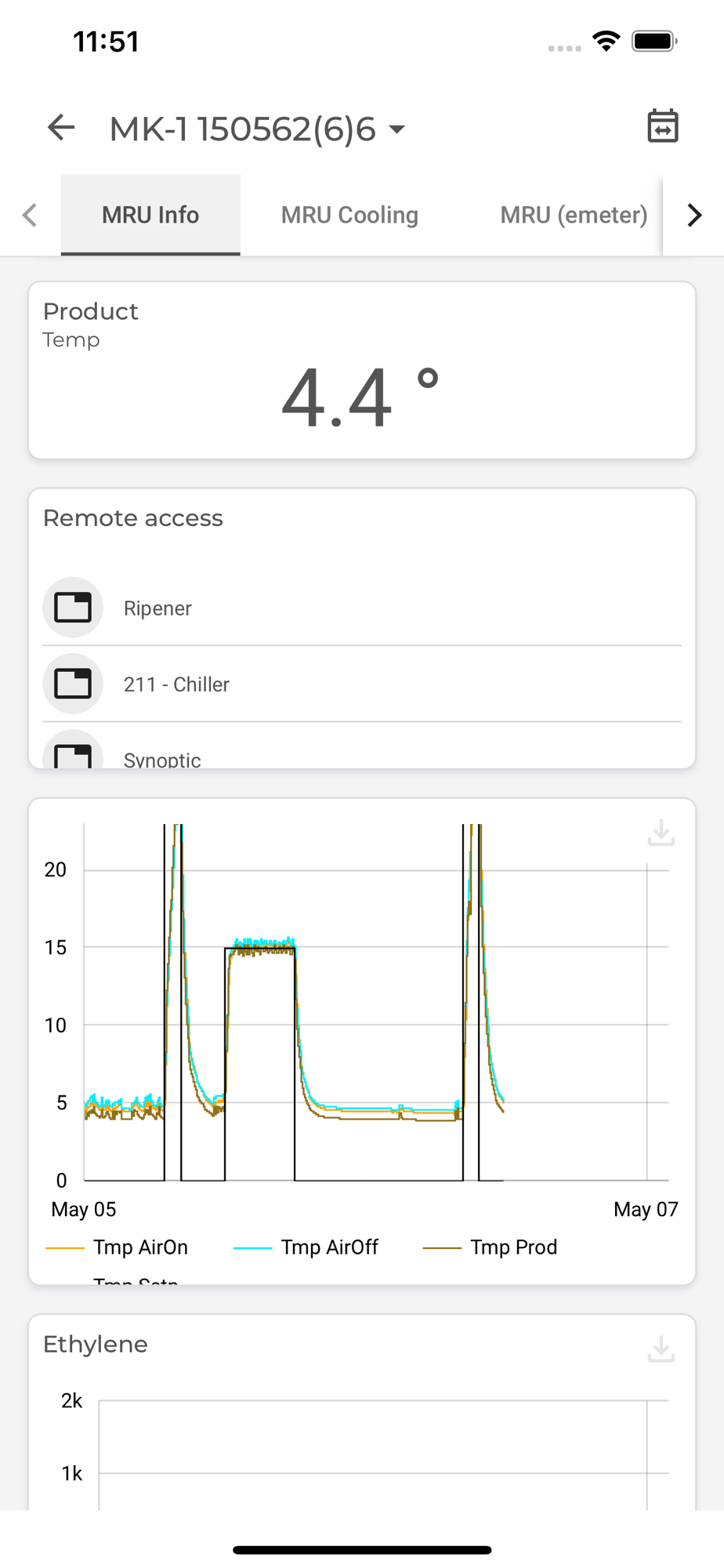Viewport: 724px width, 1568px height.
Task: Download the temperature chart data
Action: click(x=661, y=833)
